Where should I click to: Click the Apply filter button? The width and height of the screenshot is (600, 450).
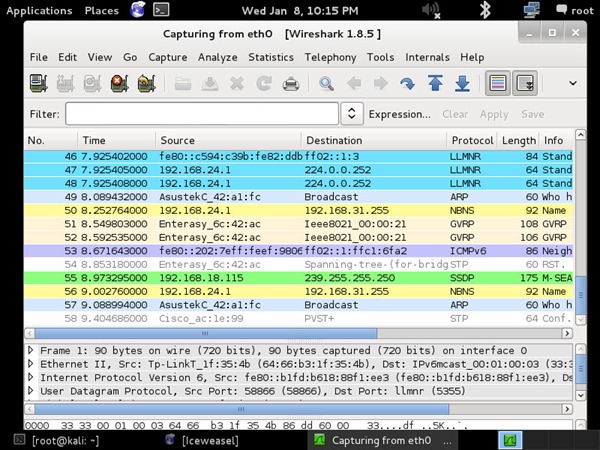click(494, 114)
